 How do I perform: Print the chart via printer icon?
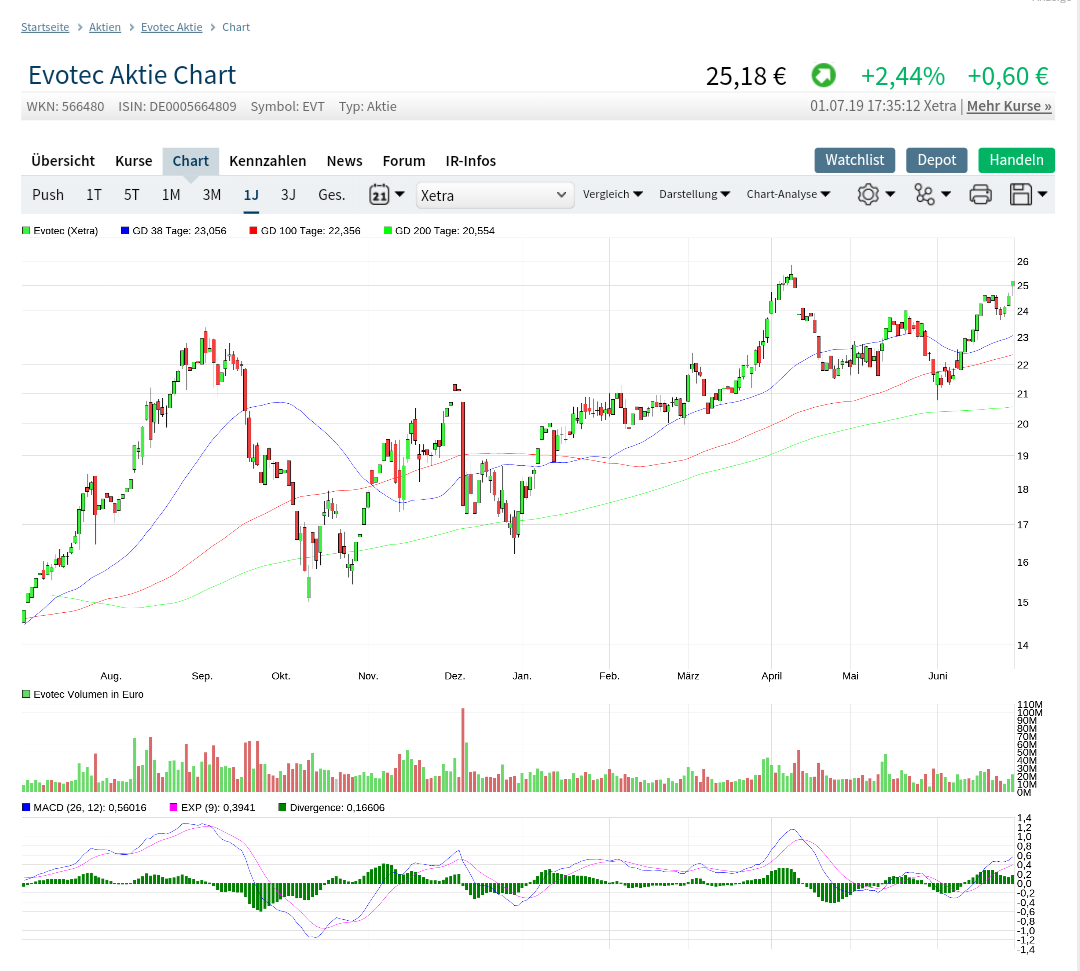pyautogui.click(x=980, y=195)
